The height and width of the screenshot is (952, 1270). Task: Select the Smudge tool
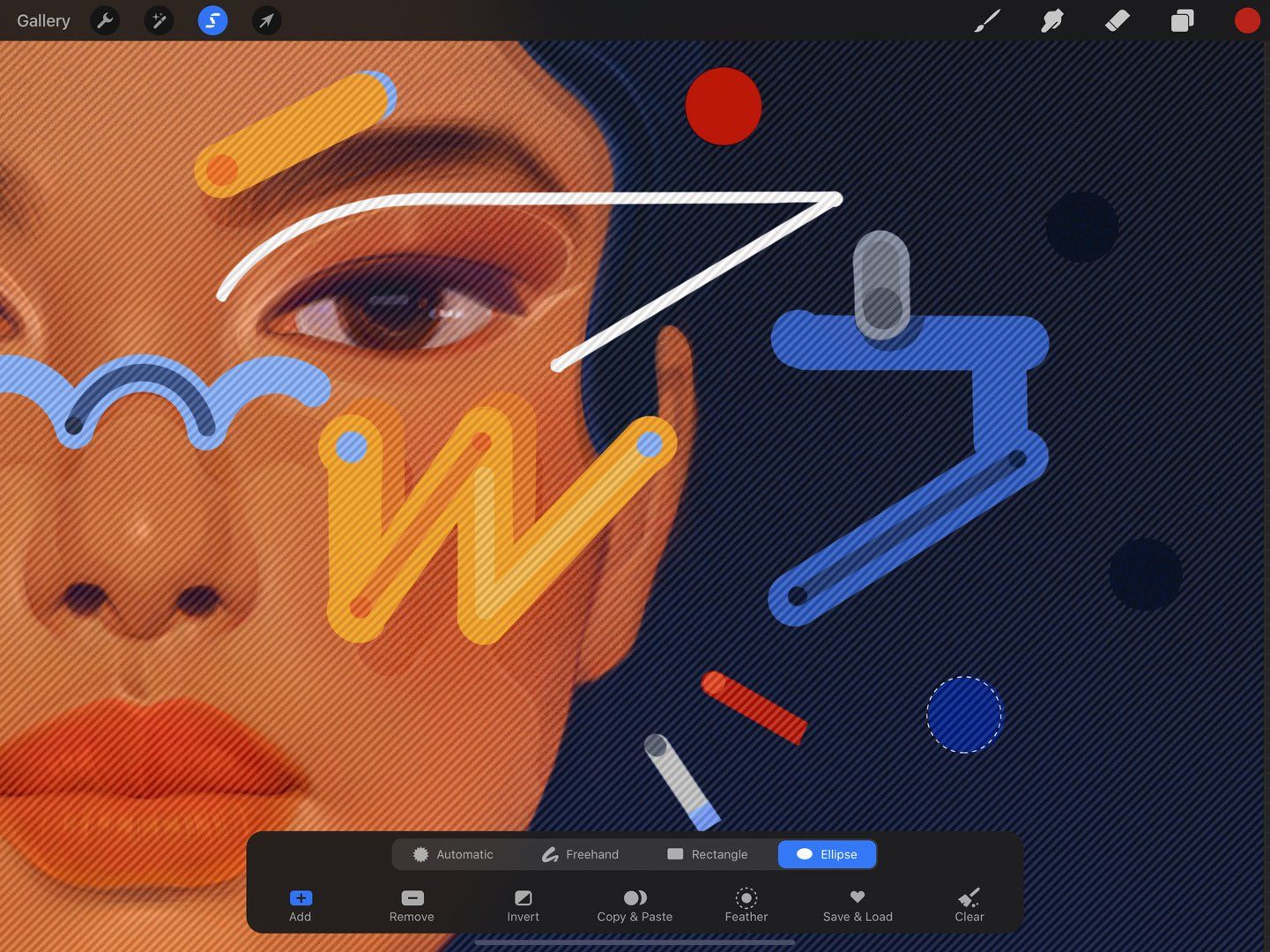coord(1052,20)
